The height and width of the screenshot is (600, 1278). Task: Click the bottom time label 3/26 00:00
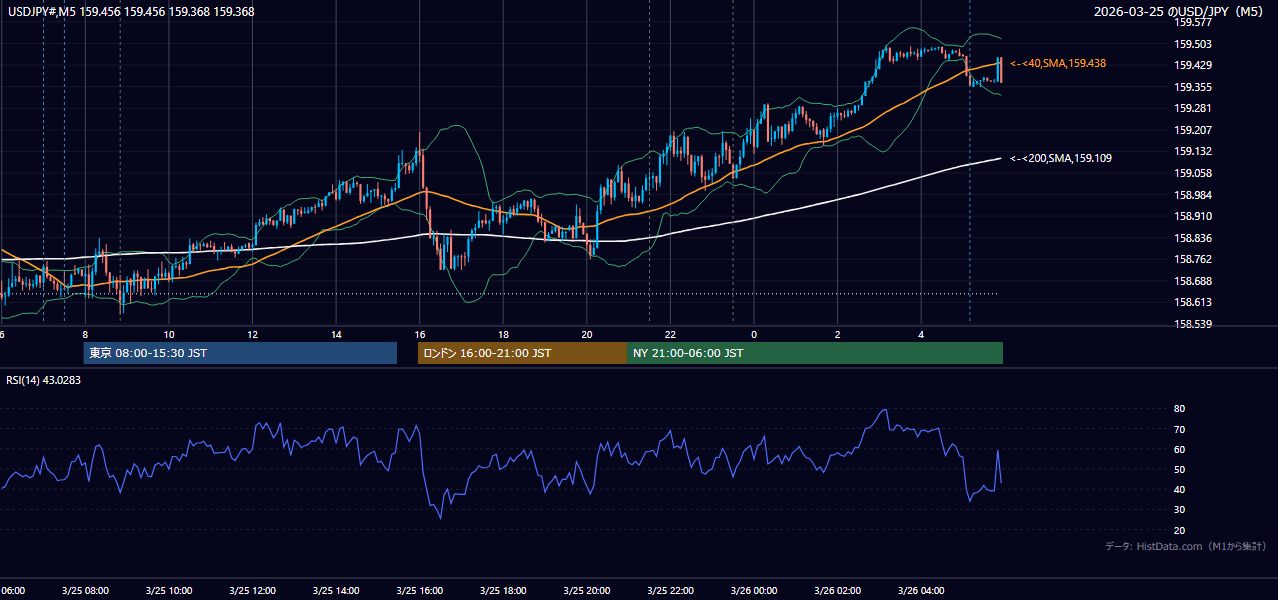coord(754,591)
